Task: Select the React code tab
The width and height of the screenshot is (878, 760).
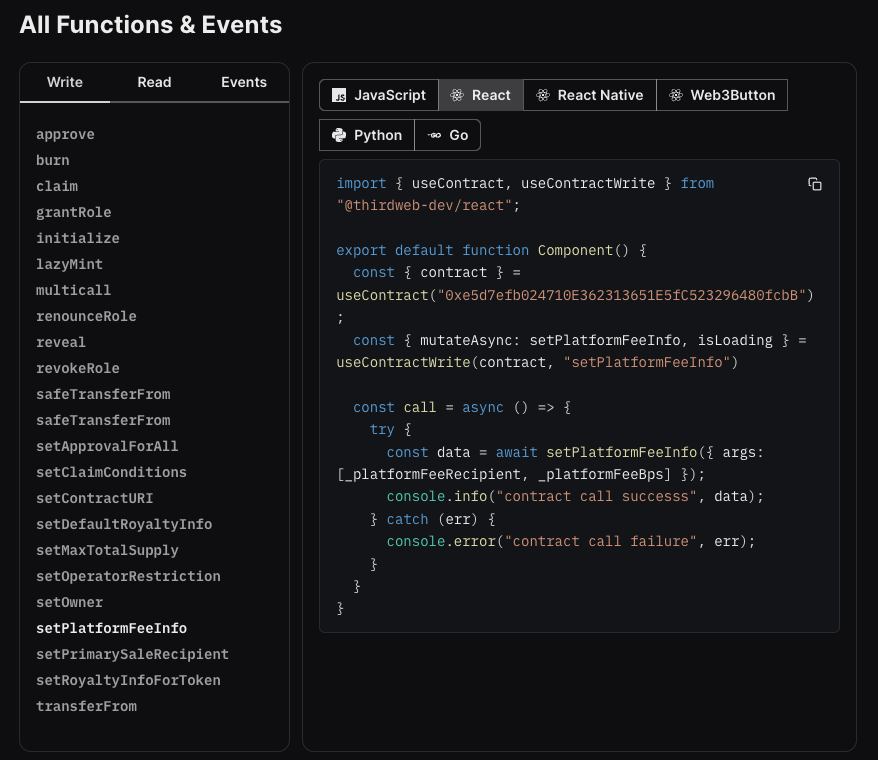Action: tap(481, 95)
